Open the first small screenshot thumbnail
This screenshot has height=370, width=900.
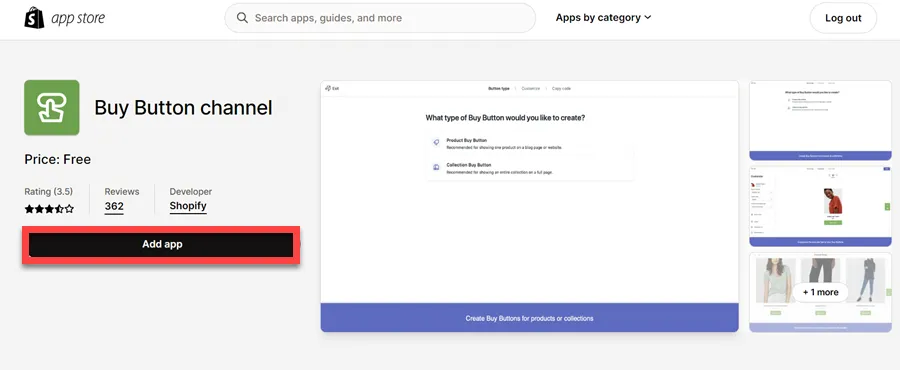pyautogui.click(x=820, y=120)
